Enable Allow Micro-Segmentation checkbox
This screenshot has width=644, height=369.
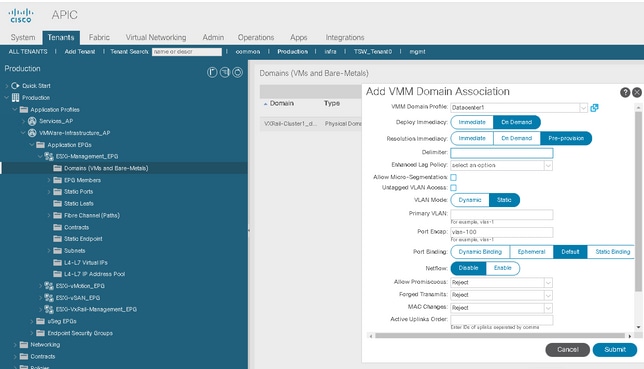tap(453, 178)
